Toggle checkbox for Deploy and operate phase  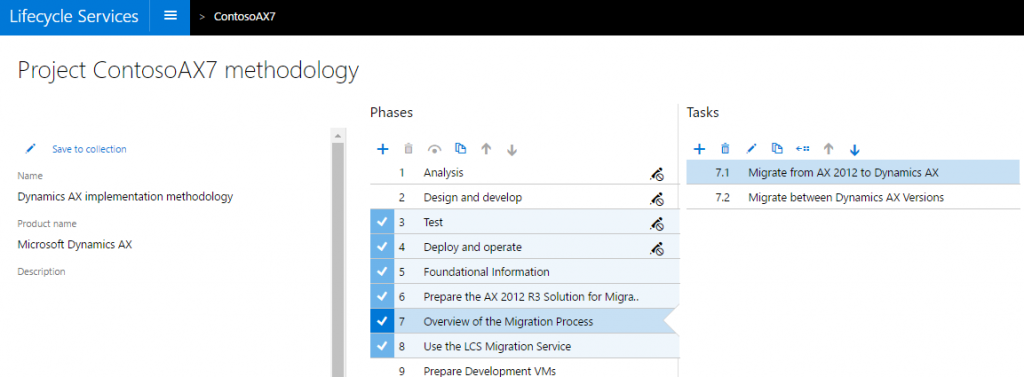click(x=382, y=247)
